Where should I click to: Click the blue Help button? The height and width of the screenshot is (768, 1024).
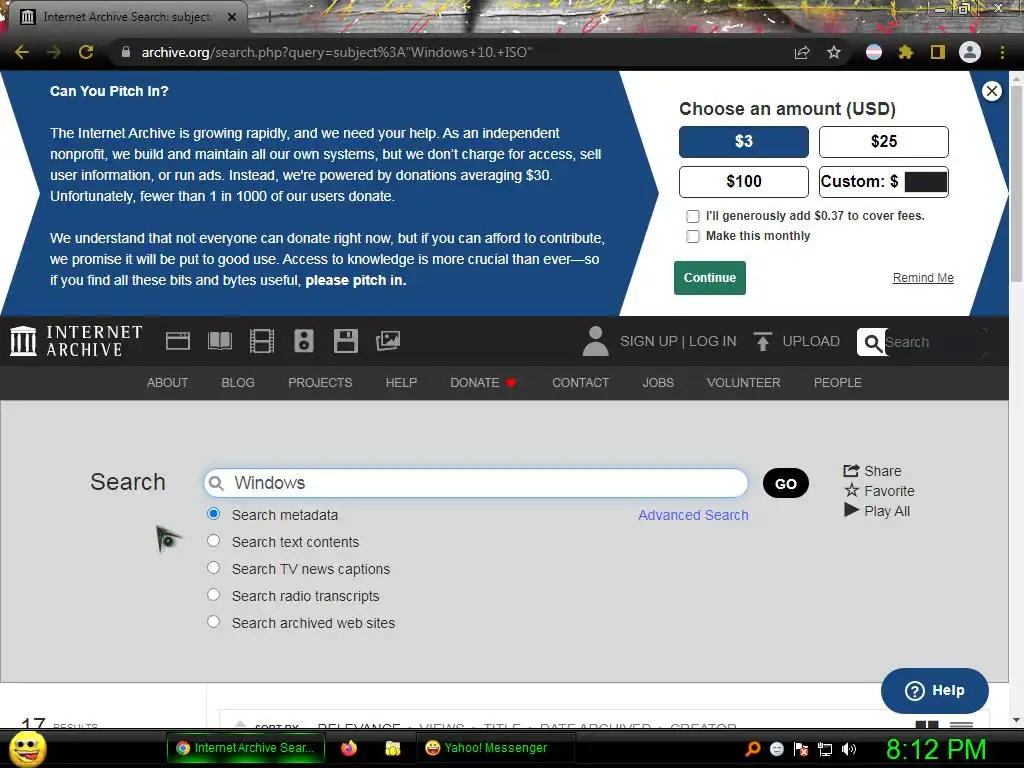coord(935,690)
